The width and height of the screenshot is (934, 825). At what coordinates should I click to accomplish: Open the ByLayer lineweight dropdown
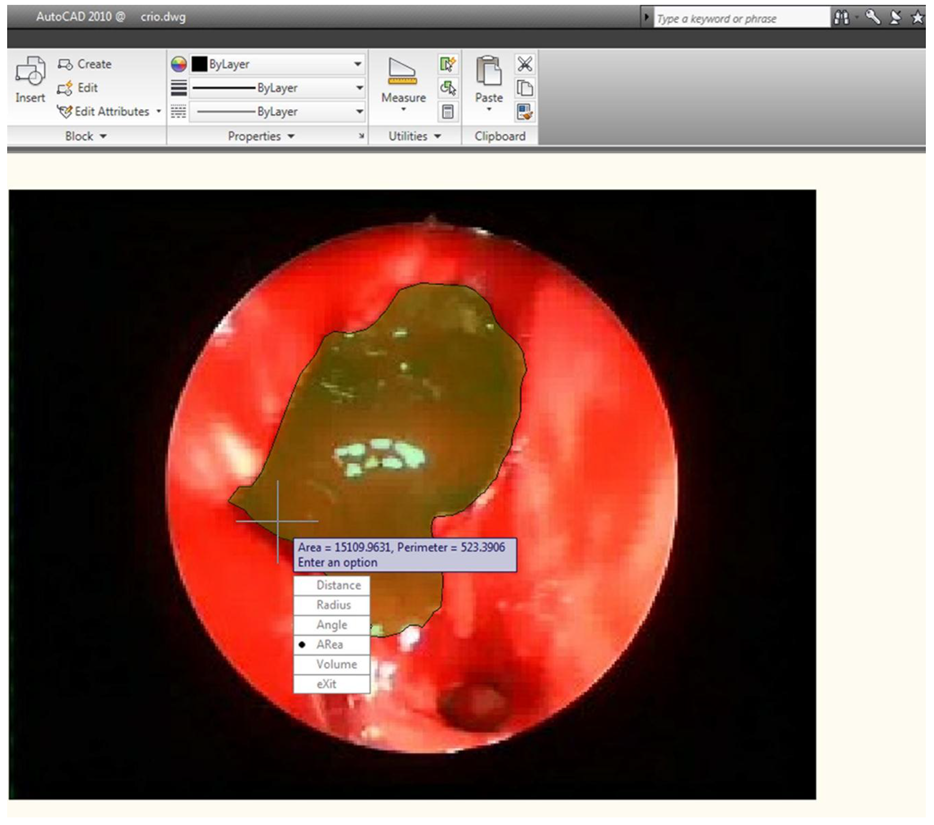pyautogui.click(x=277, y=88)
